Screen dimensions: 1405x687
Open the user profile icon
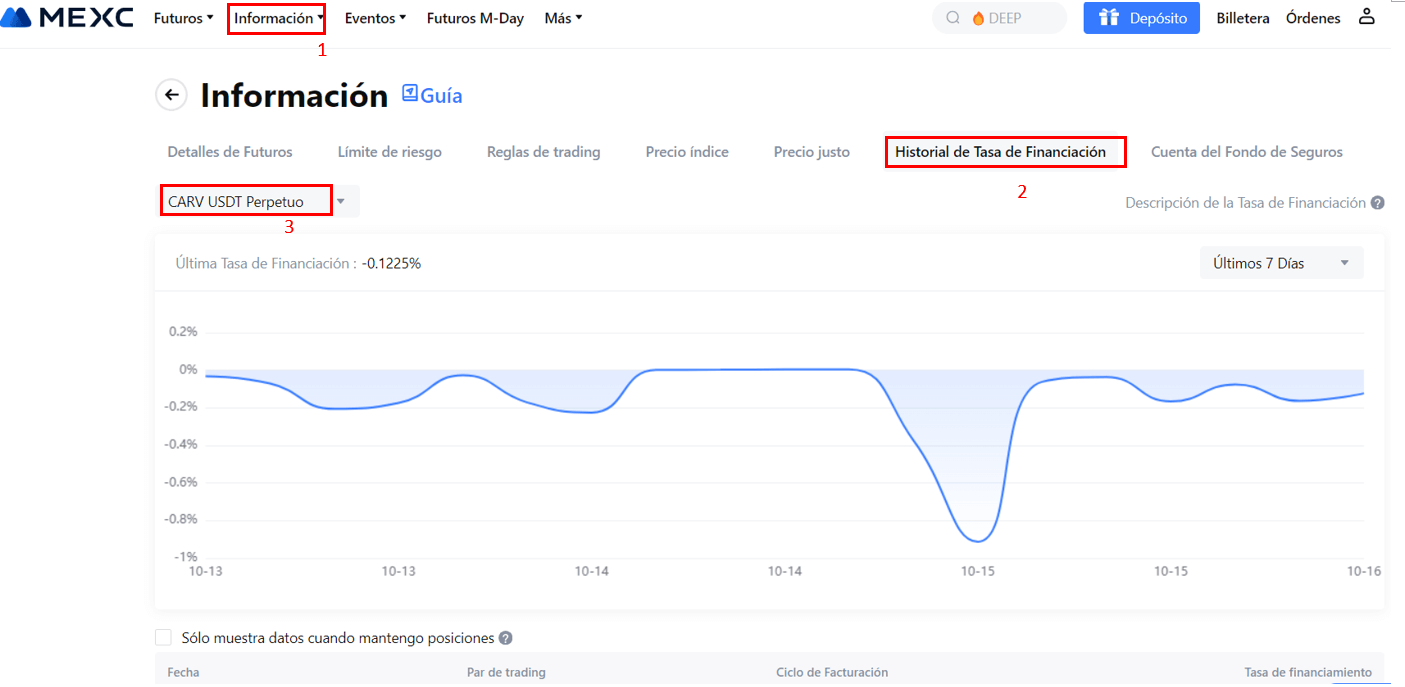point(1366,17)
